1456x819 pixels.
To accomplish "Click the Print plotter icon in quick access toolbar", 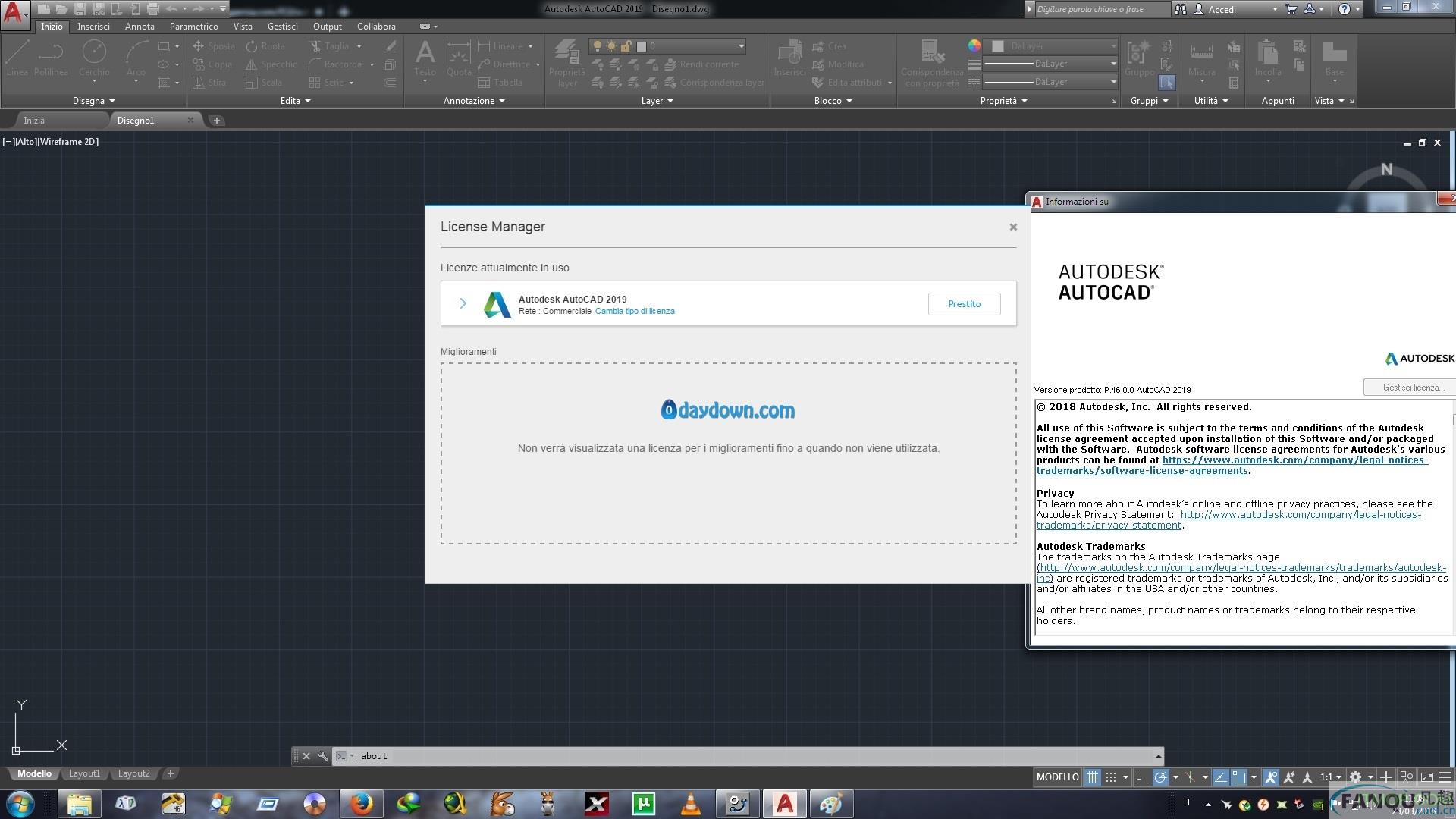I will [x=152, y=9].
